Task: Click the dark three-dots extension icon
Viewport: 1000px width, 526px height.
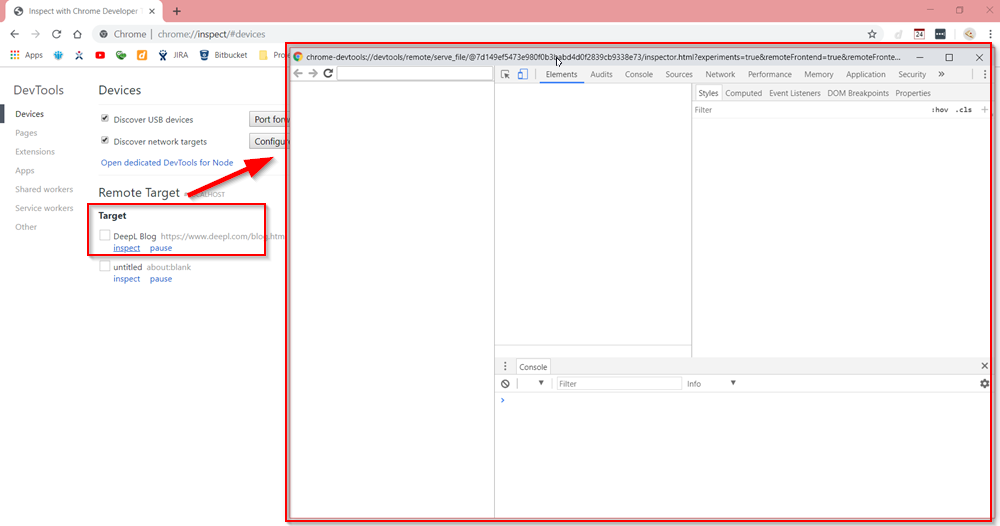Action: (x=940, y=34)
